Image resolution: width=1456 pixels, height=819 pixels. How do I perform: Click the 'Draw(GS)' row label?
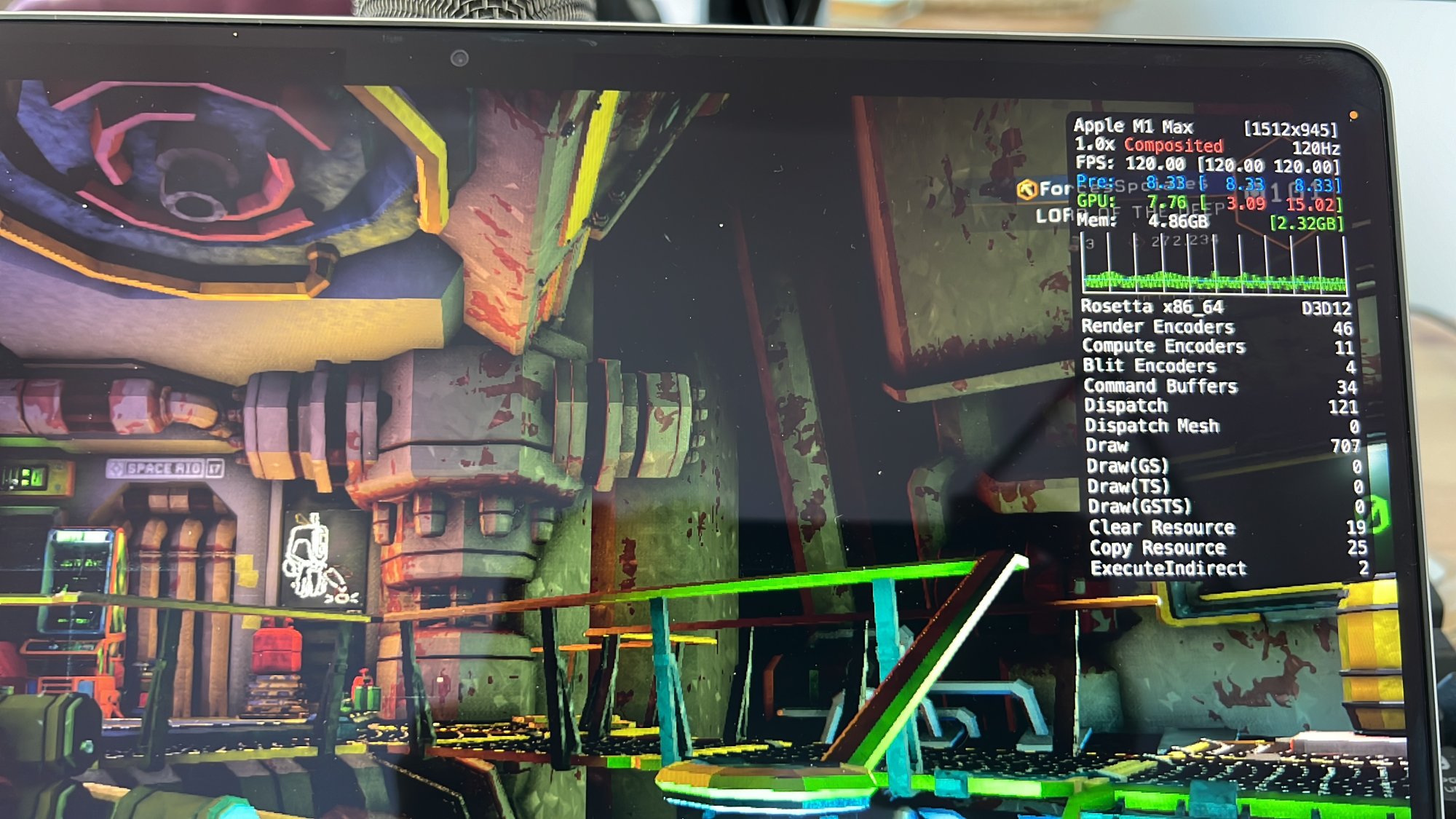tap(1127, 466)
